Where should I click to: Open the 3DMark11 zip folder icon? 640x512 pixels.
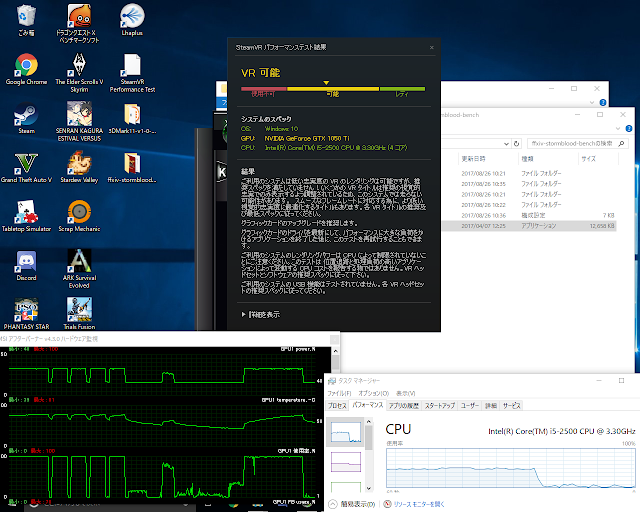132,118
